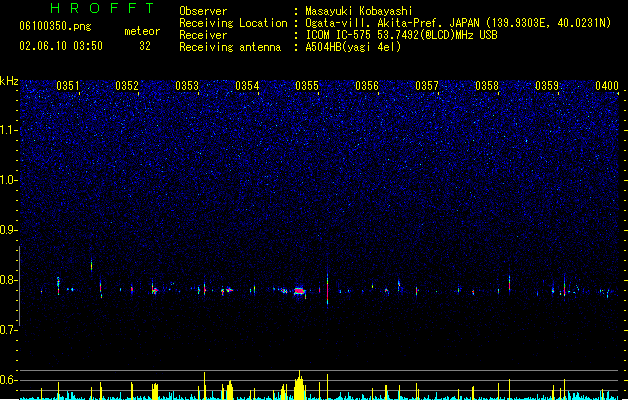The height and width of the screenshot is (400, 629).
Task: Click the 0354 time marker
Action: click(247, 86)
